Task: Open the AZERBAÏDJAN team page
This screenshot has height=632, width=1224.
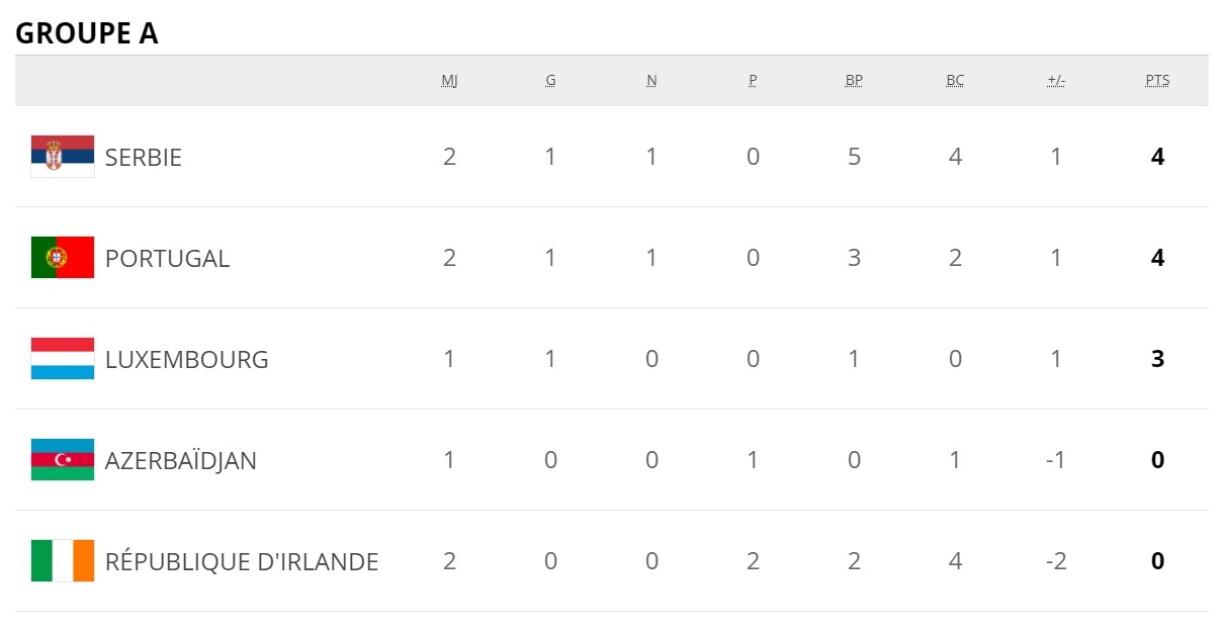Action: click(x=180, y=460)
